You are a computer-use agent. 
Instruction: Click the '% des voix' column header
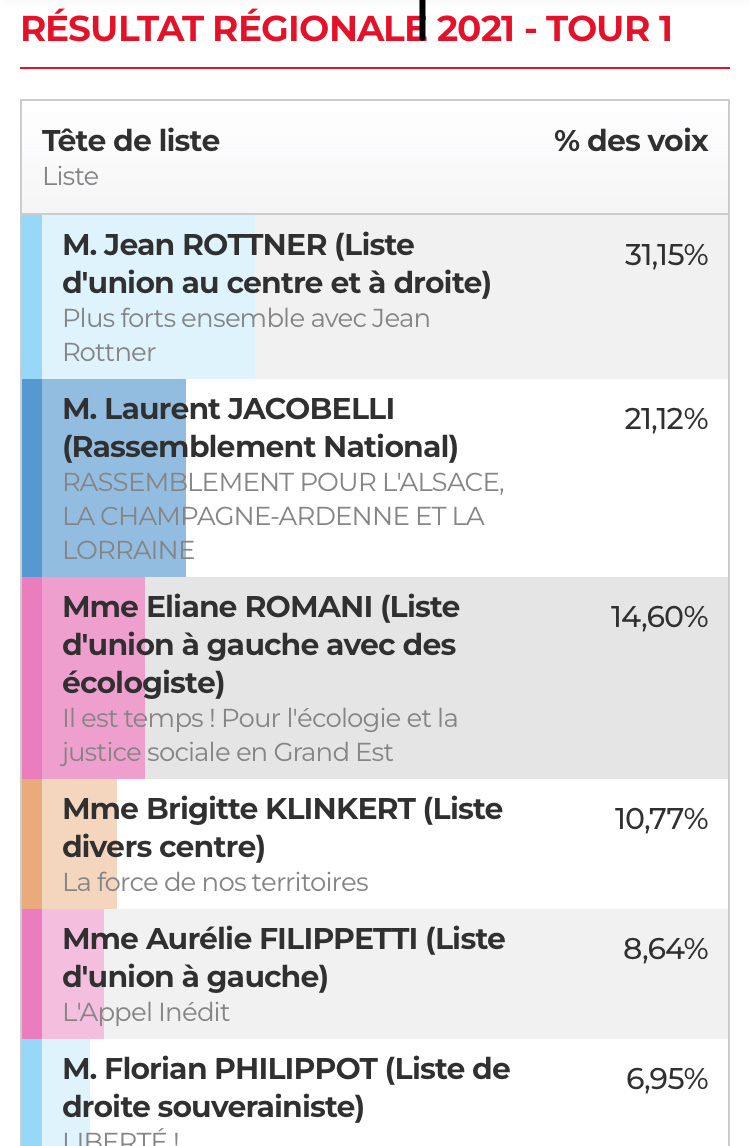tap(631, 141)
